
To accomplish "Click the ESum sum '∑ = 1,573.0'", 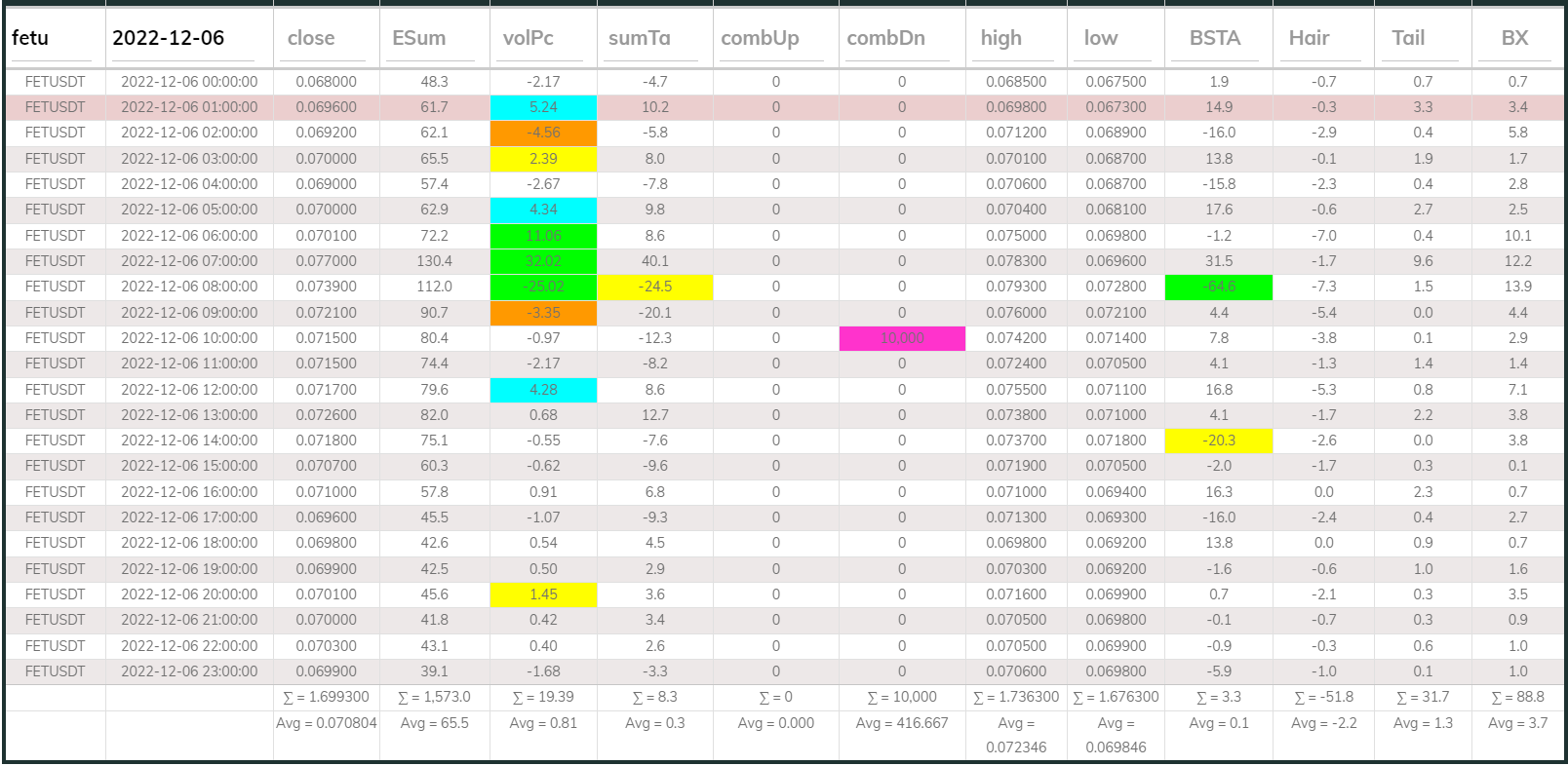I will pos(434,697).
